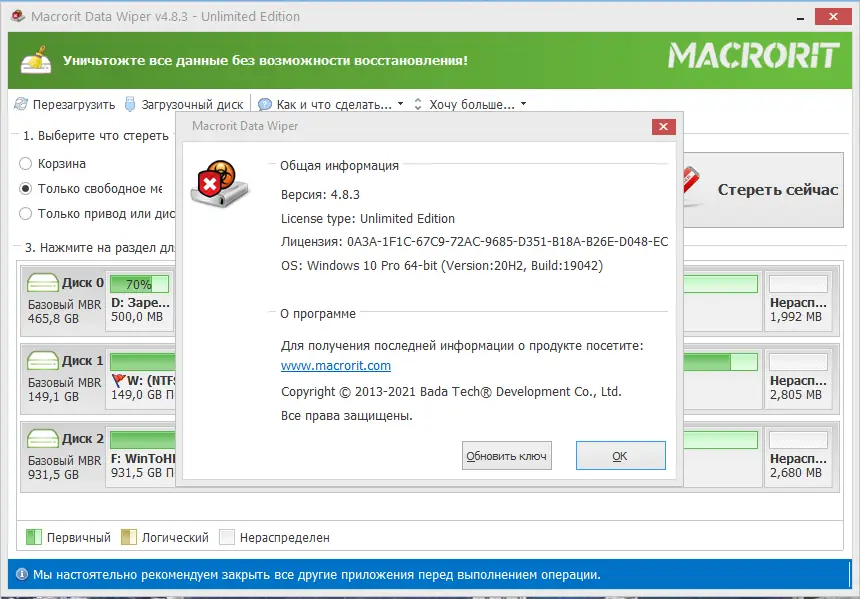Click the red flag icon on W: partition
Image resolution: width=860 pixels, height=599 pixels.
pyautogui.click(x=118, y=380)
